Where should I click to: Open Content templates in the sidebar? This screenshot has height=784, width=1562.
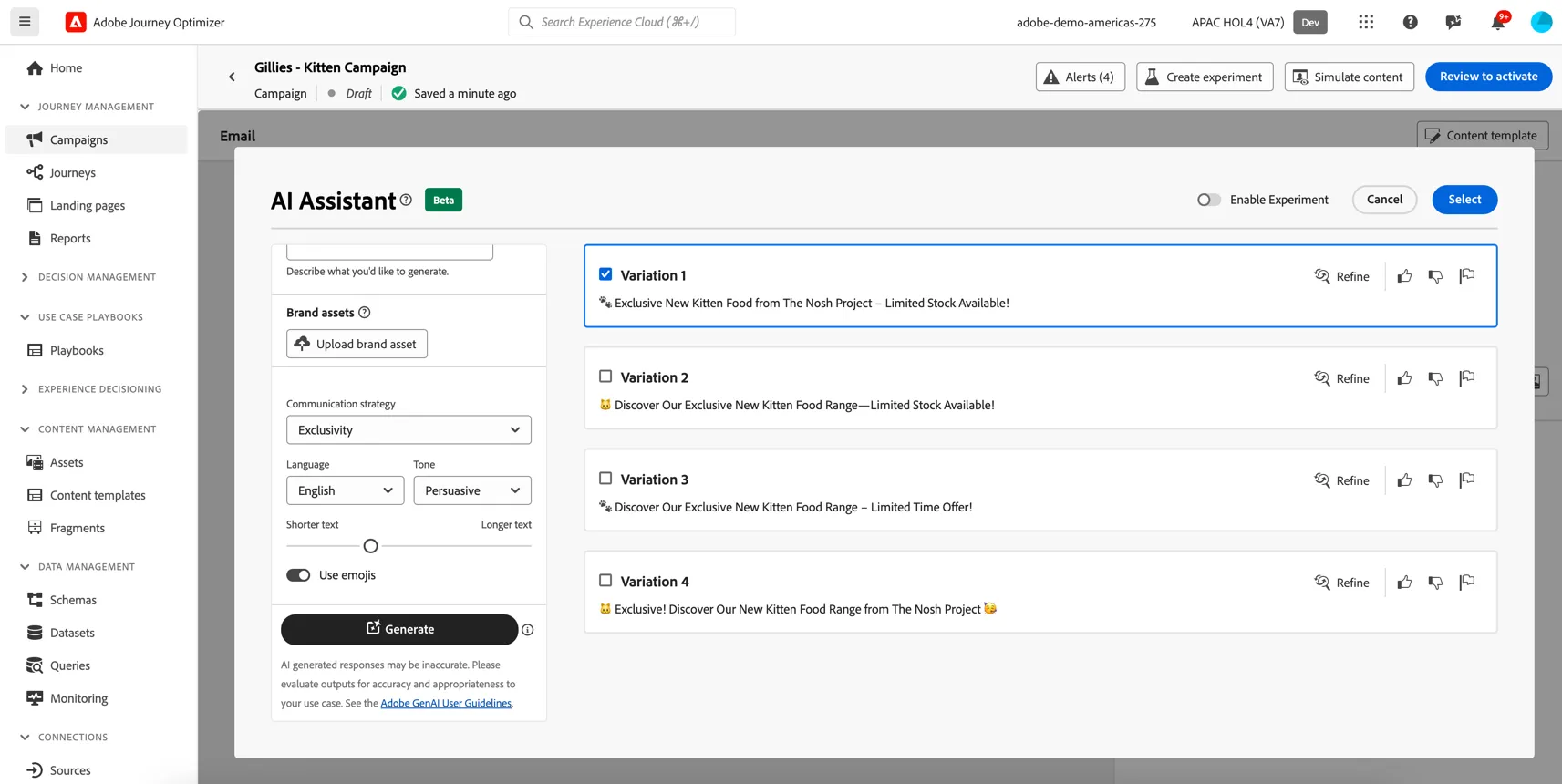click(x=98, y=495)
